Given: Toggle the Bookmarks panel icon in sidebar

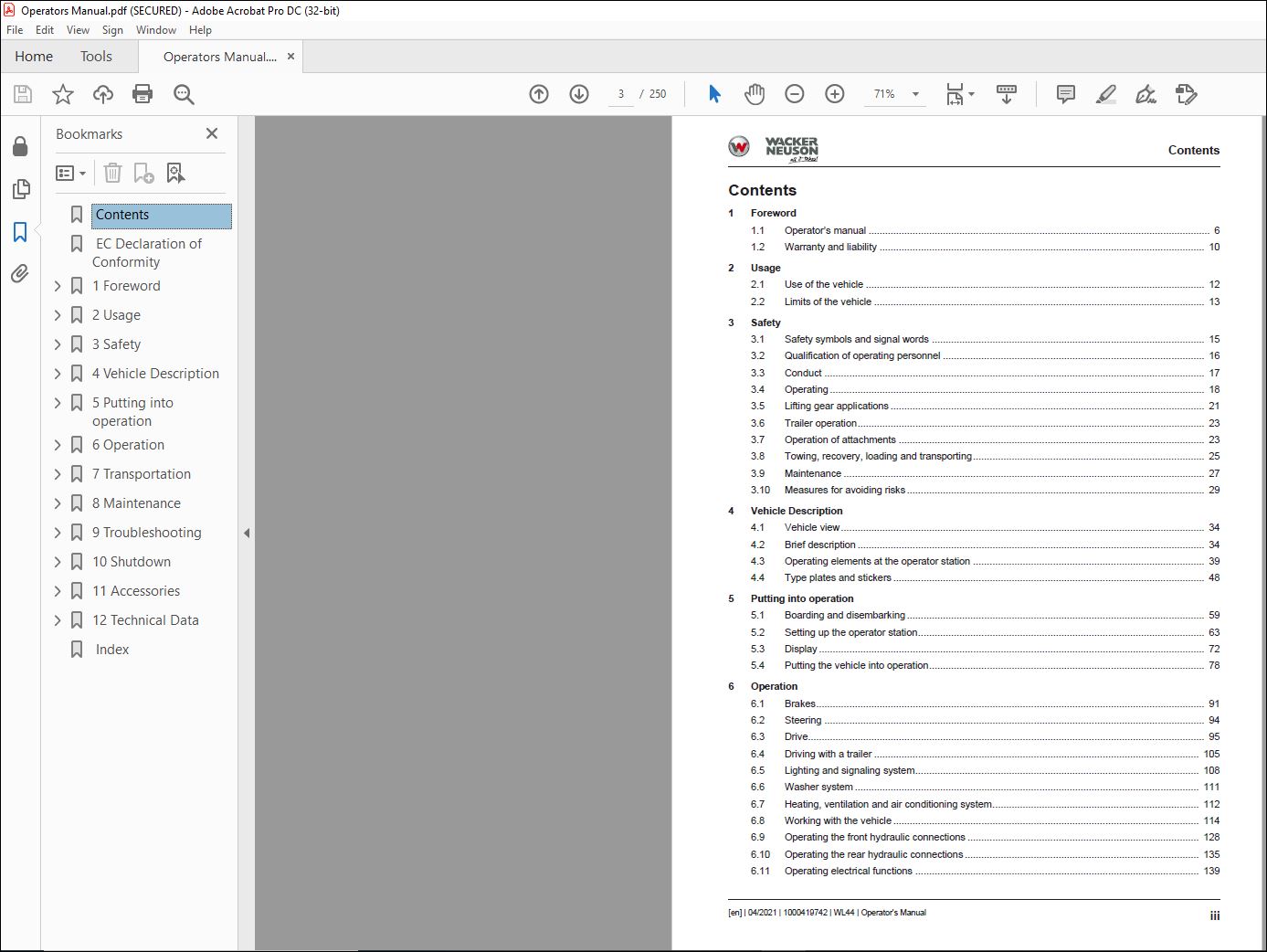Looking at the screenshot, I should coord(20,232).
